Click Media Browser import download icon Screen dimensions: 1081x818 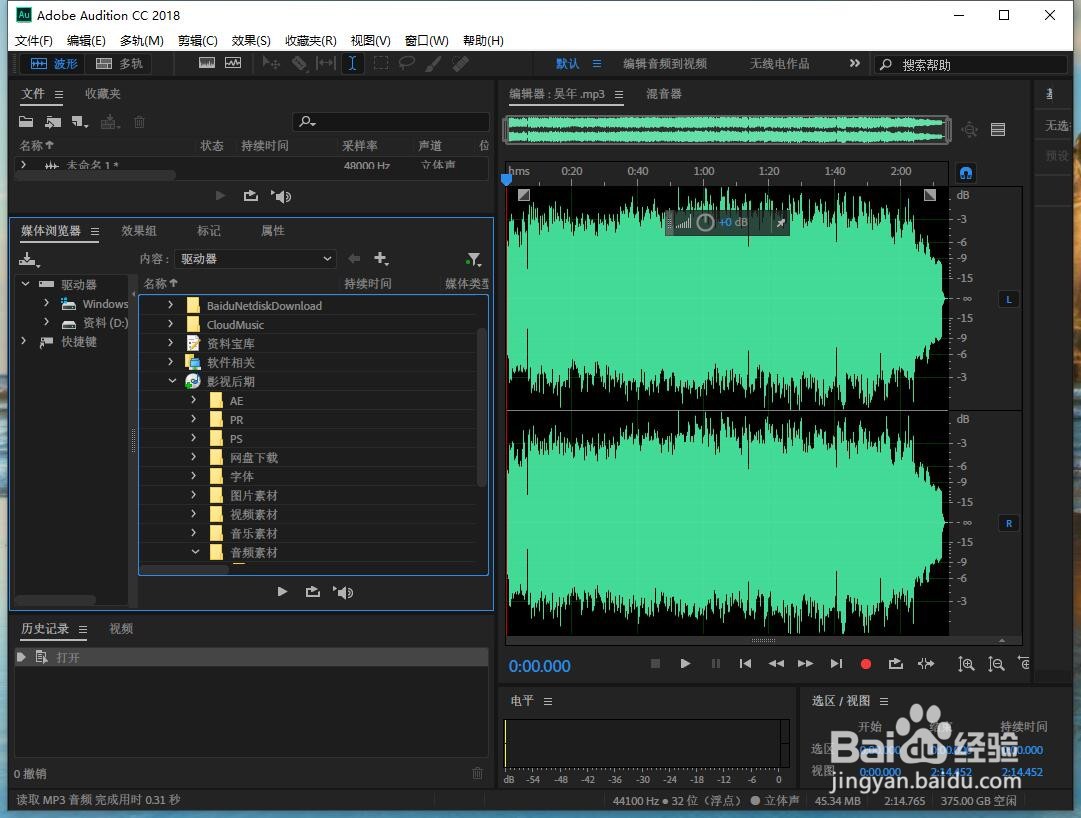(30, 259)
